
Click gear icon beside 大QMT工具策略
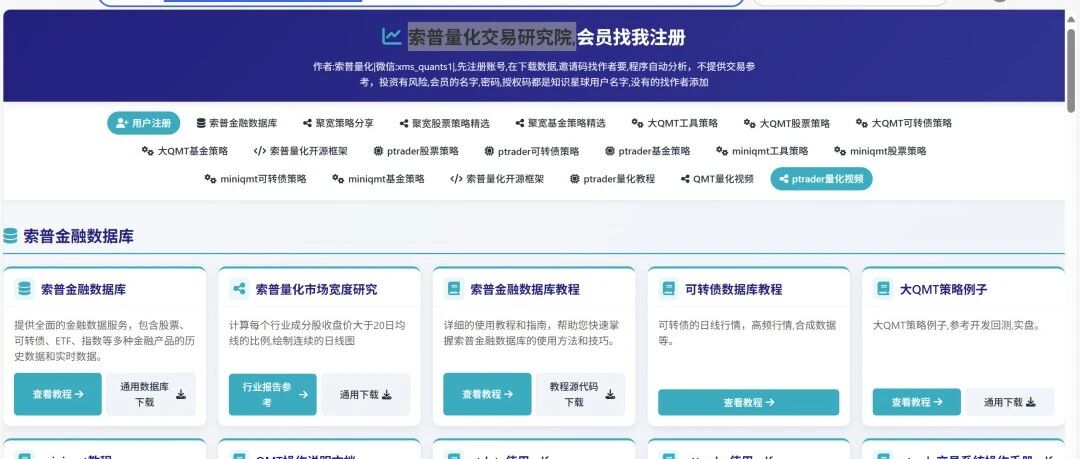point(638,123)
